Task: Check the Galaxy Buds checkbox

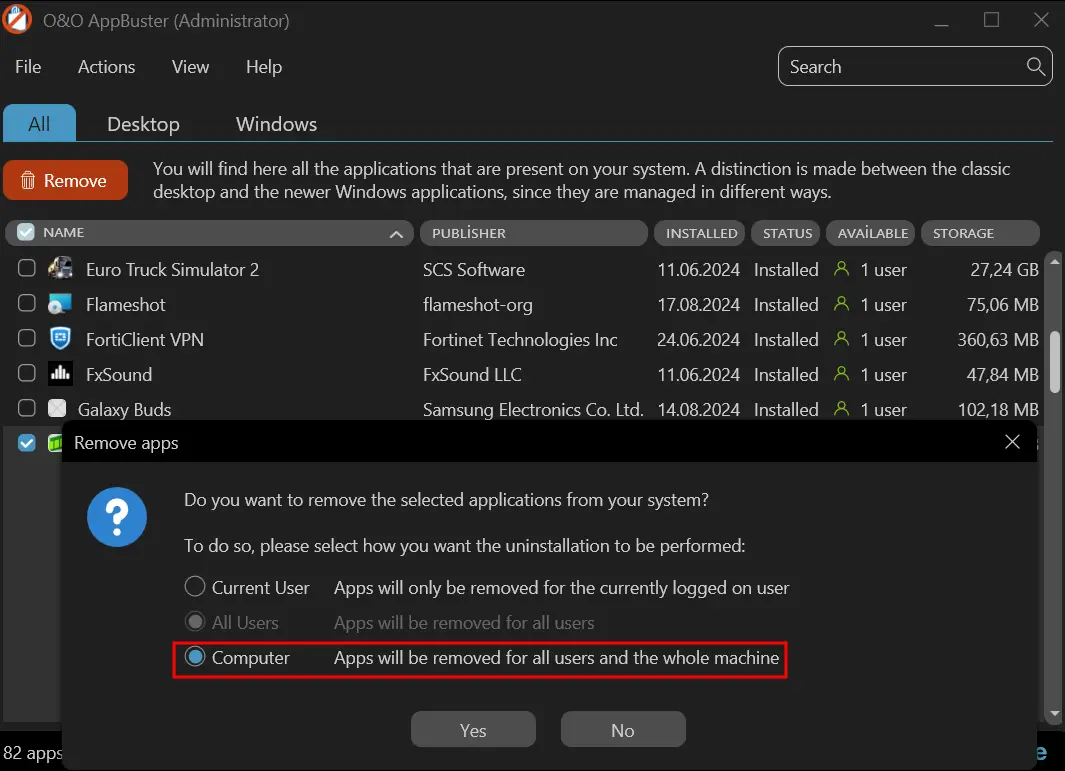Action: coord(26,408)
